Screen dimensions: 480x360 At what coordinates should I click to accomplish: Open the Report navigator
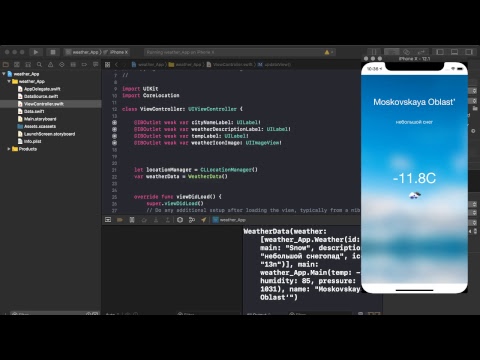96,64
